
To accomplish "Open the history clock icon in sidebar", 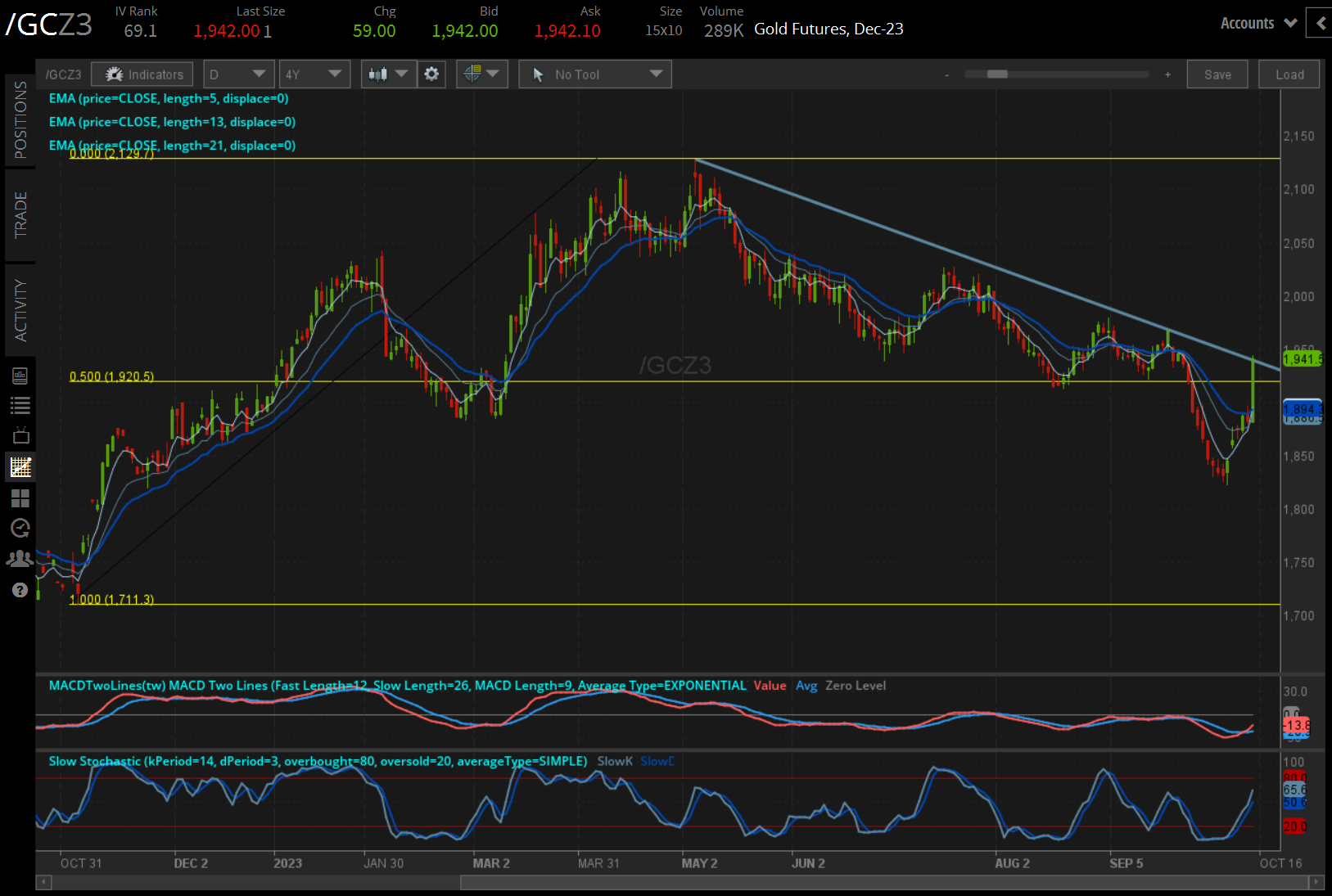I will 20,528.
